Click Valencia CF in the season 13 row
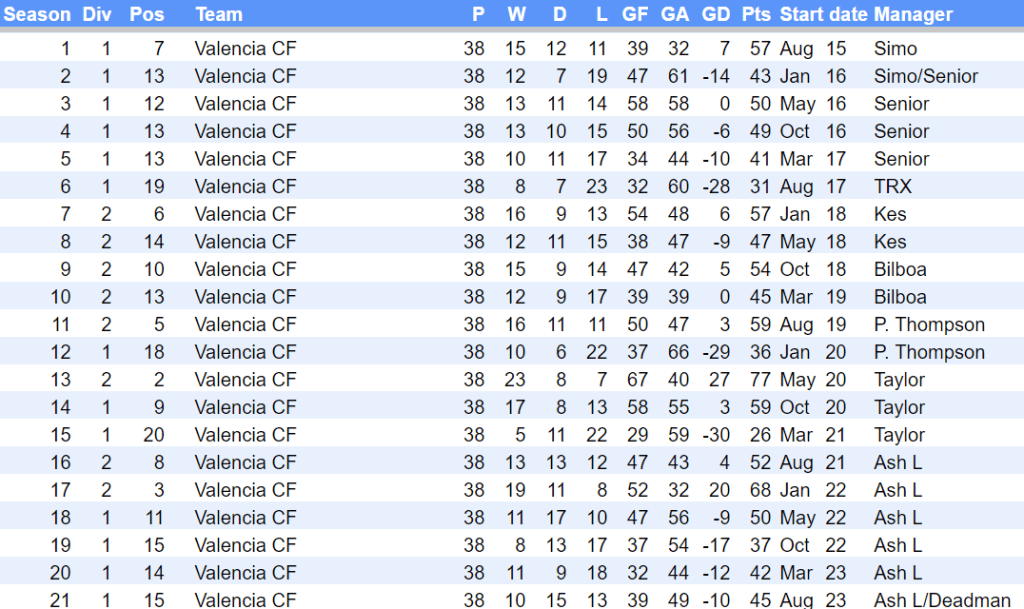Screen dimensions: 1024x609 click(246, 379)
